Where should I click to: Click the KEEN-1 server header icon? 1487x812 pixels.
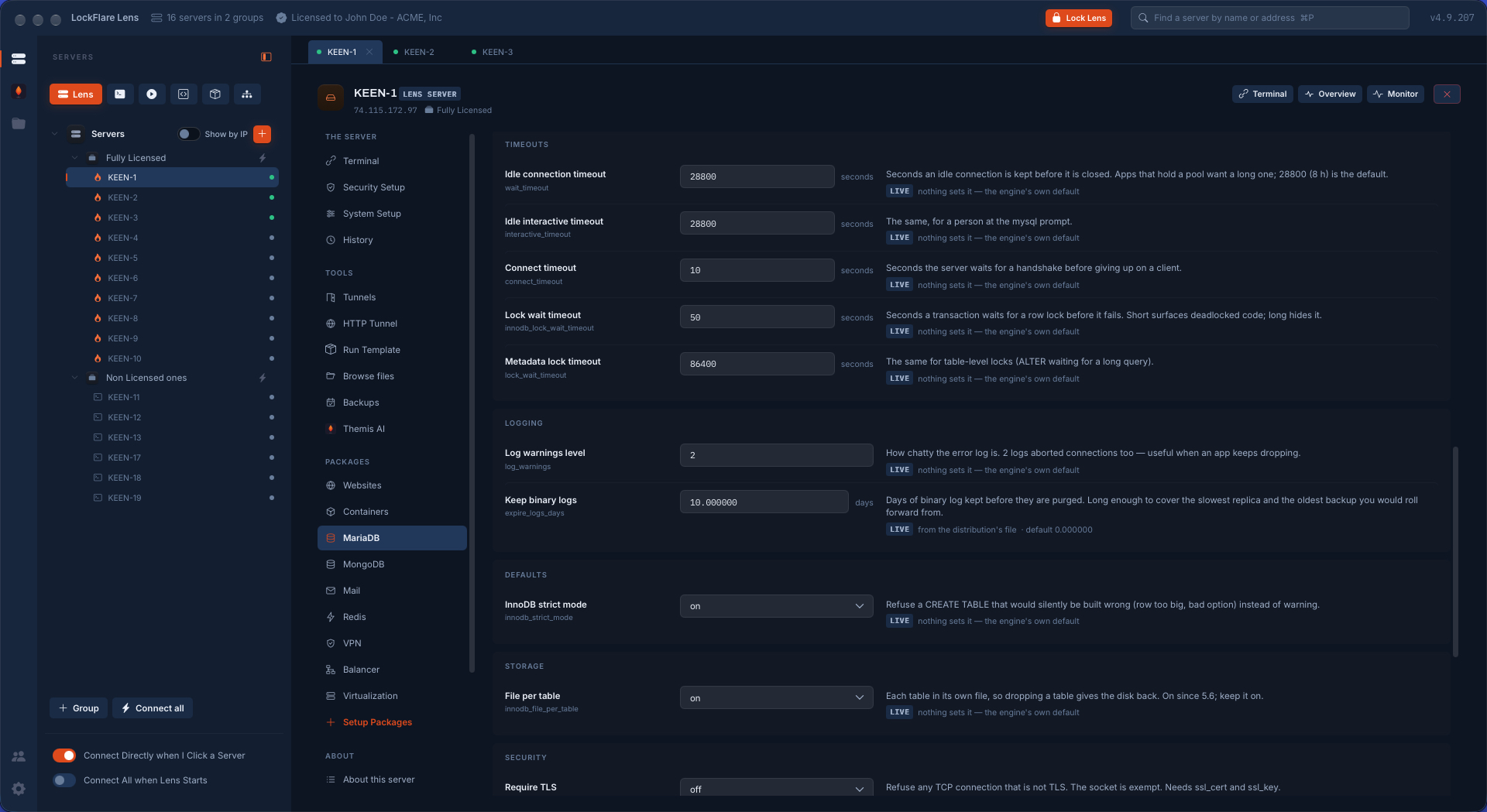(x=331, y=98)
